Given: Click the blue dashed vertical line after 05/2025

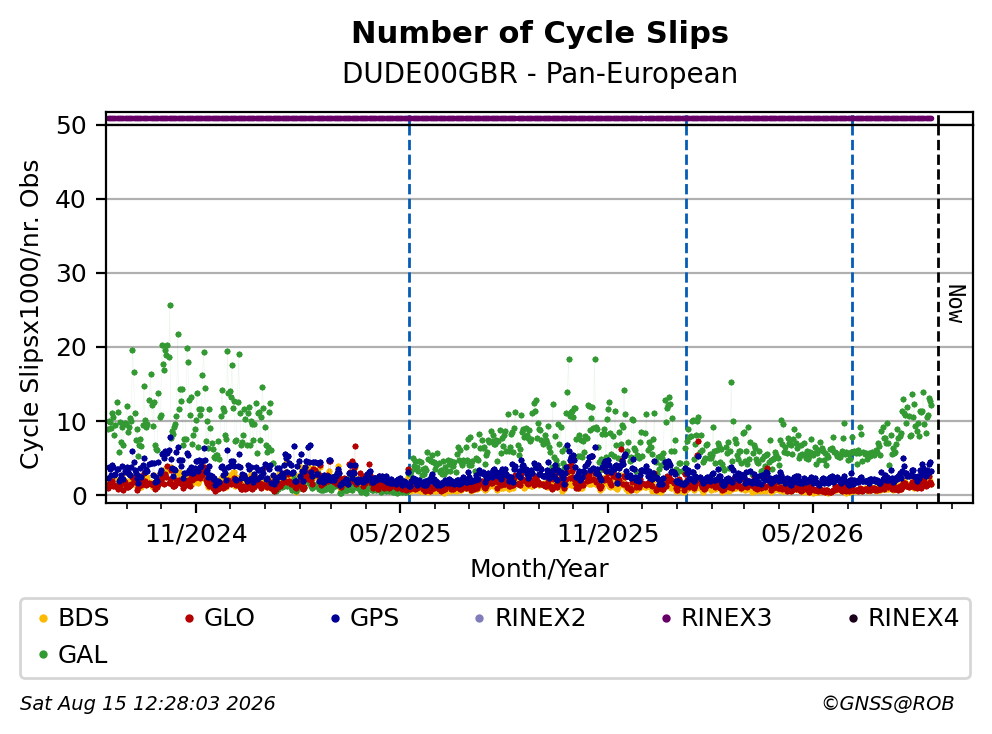Looking at the screenshot, I should point(409,310).
